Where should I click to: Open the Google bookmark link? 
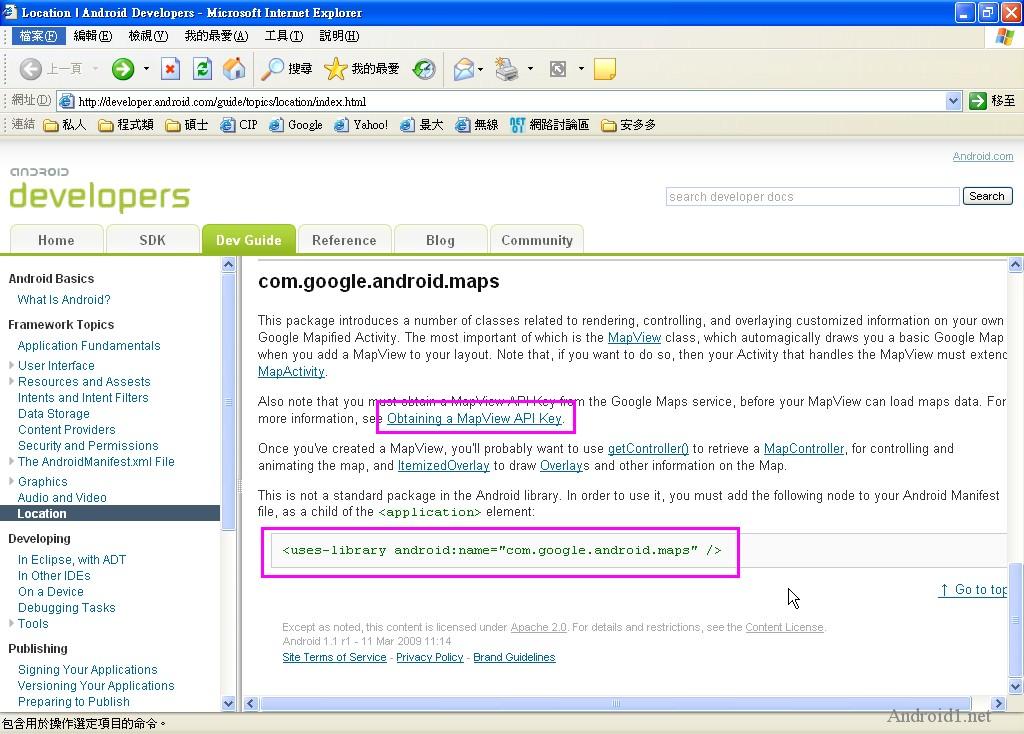click(296, 125)
